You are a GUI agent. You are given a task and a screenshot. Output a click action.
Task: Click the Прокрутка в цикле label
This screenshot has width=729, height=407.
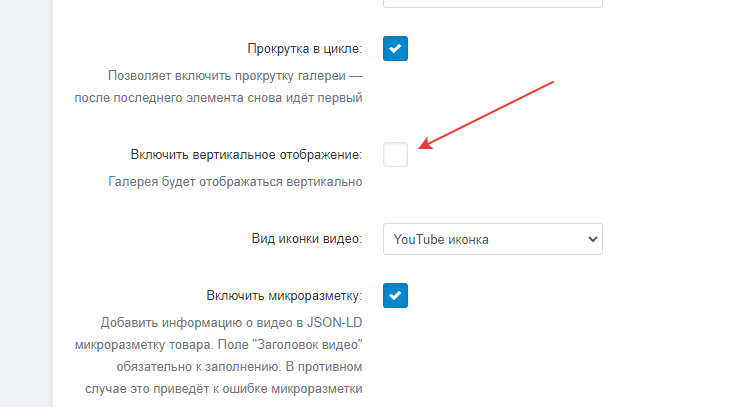tap(305, 48)
